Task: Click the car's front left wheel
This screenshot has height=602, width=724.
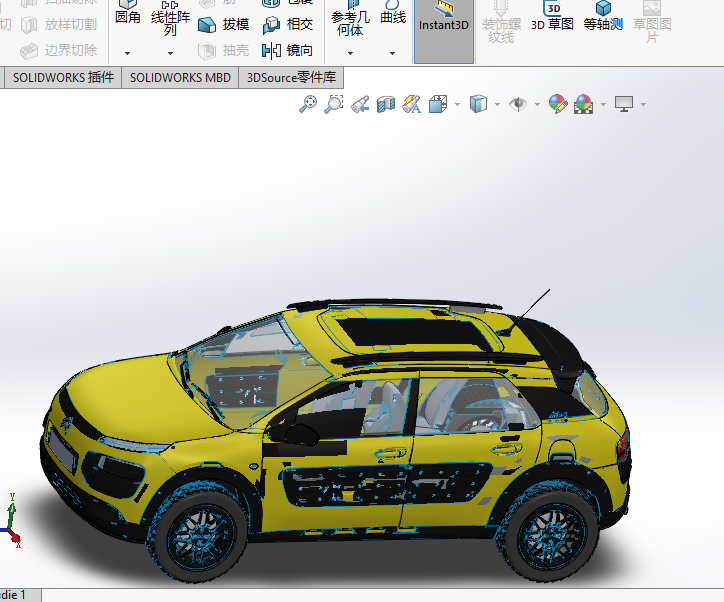Action: pyautogui.click(x=200, y=536)
